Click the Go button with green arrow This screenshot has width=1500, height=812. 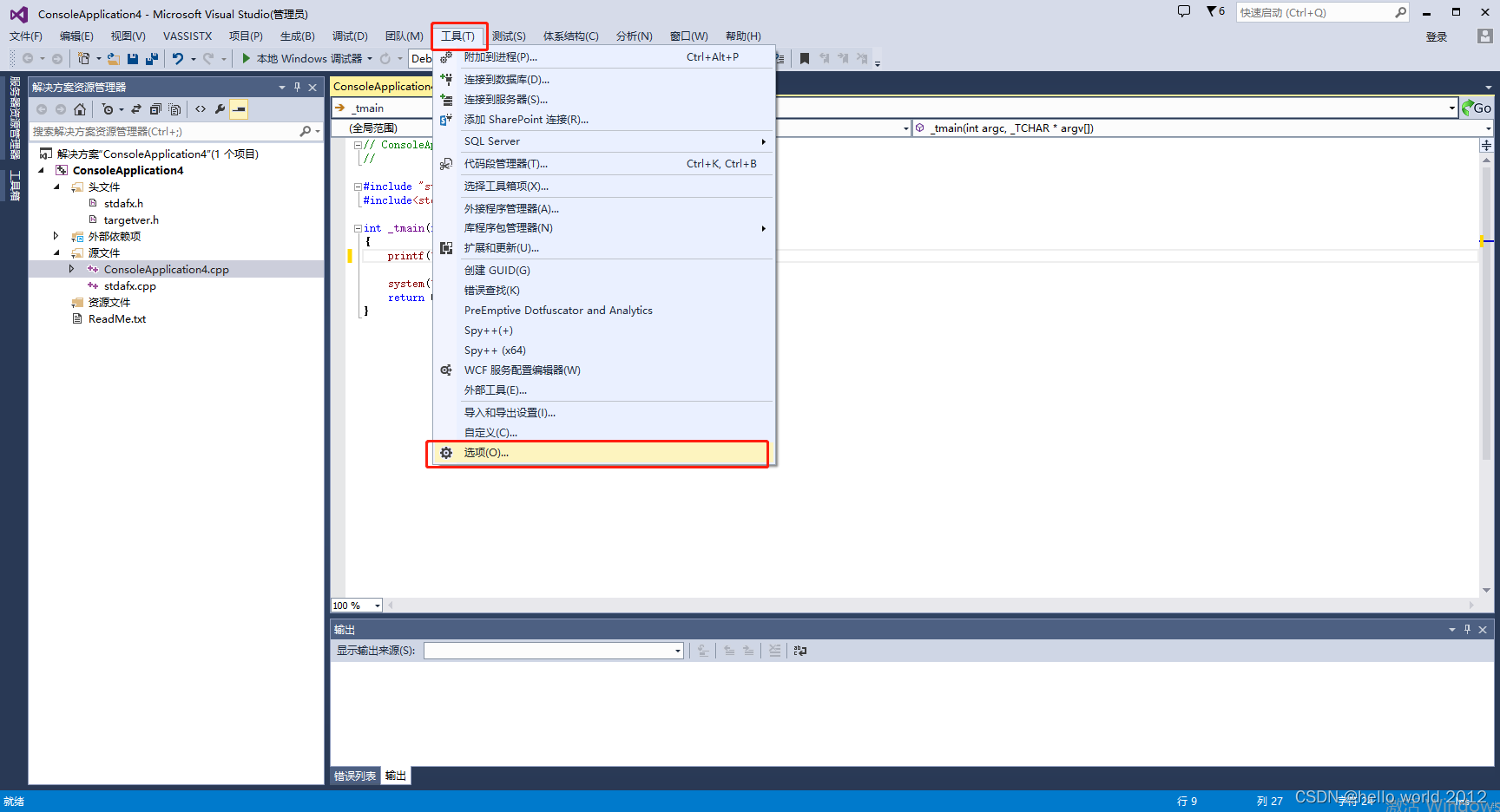[x=1477, y=108]
